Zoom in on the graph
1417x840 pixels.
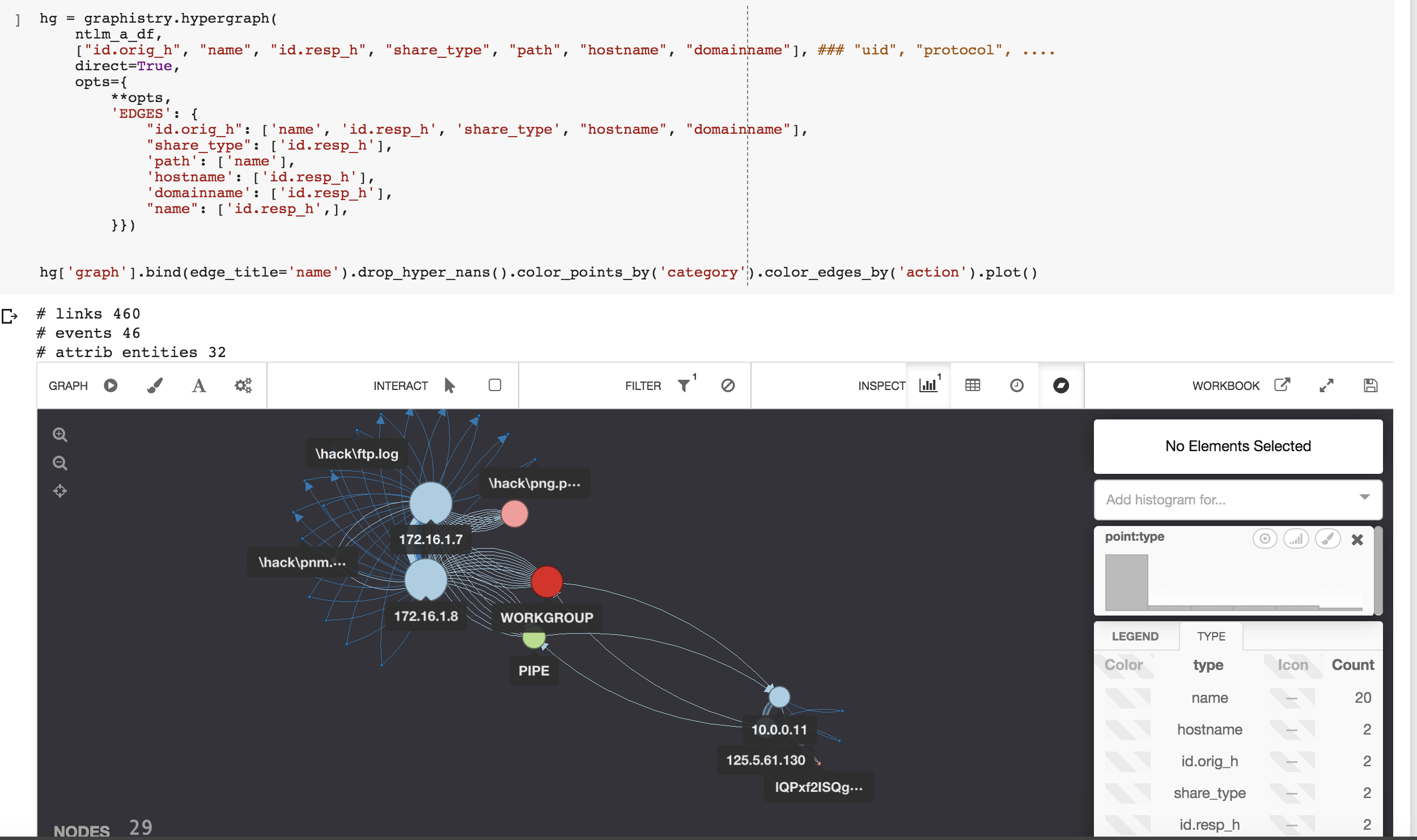tap(60, 435)
